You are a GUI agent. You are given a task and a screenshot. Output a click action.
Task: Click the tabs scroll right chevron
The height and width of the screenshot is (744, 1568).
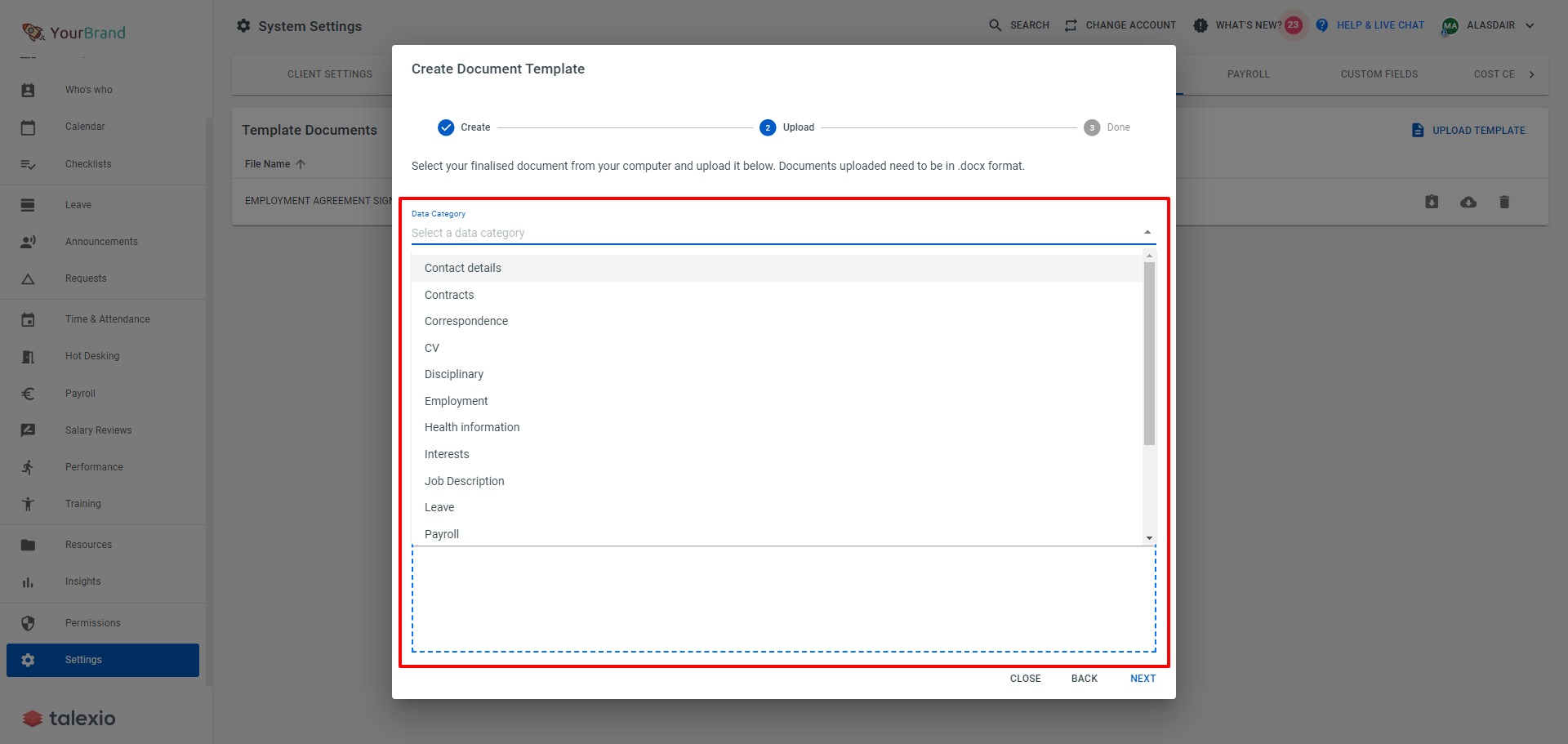1531,74
